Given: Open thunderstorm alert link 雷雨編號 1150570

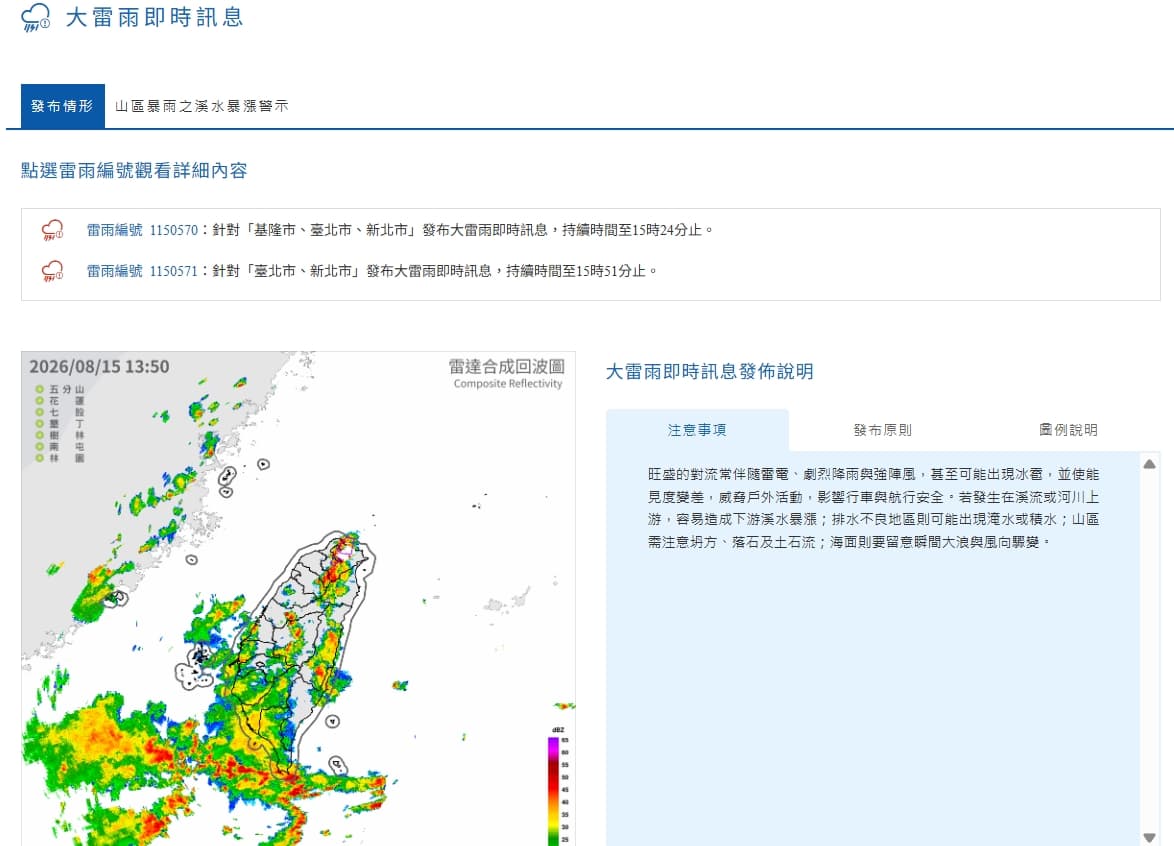Looking at the screenshot, I should (142, 230).
